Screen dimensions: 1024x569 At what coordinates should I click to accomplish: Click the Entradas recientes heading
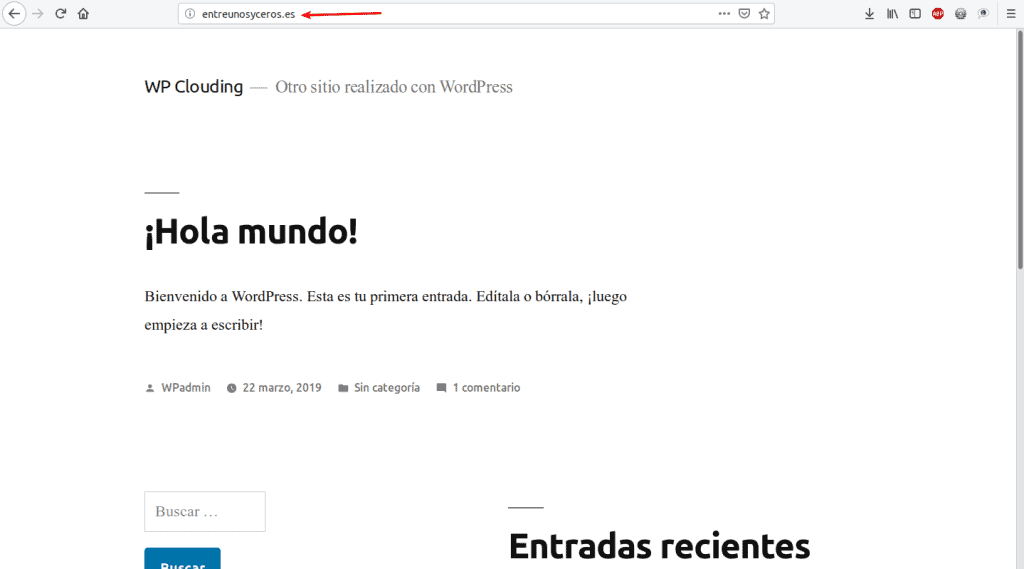(659, 546)
